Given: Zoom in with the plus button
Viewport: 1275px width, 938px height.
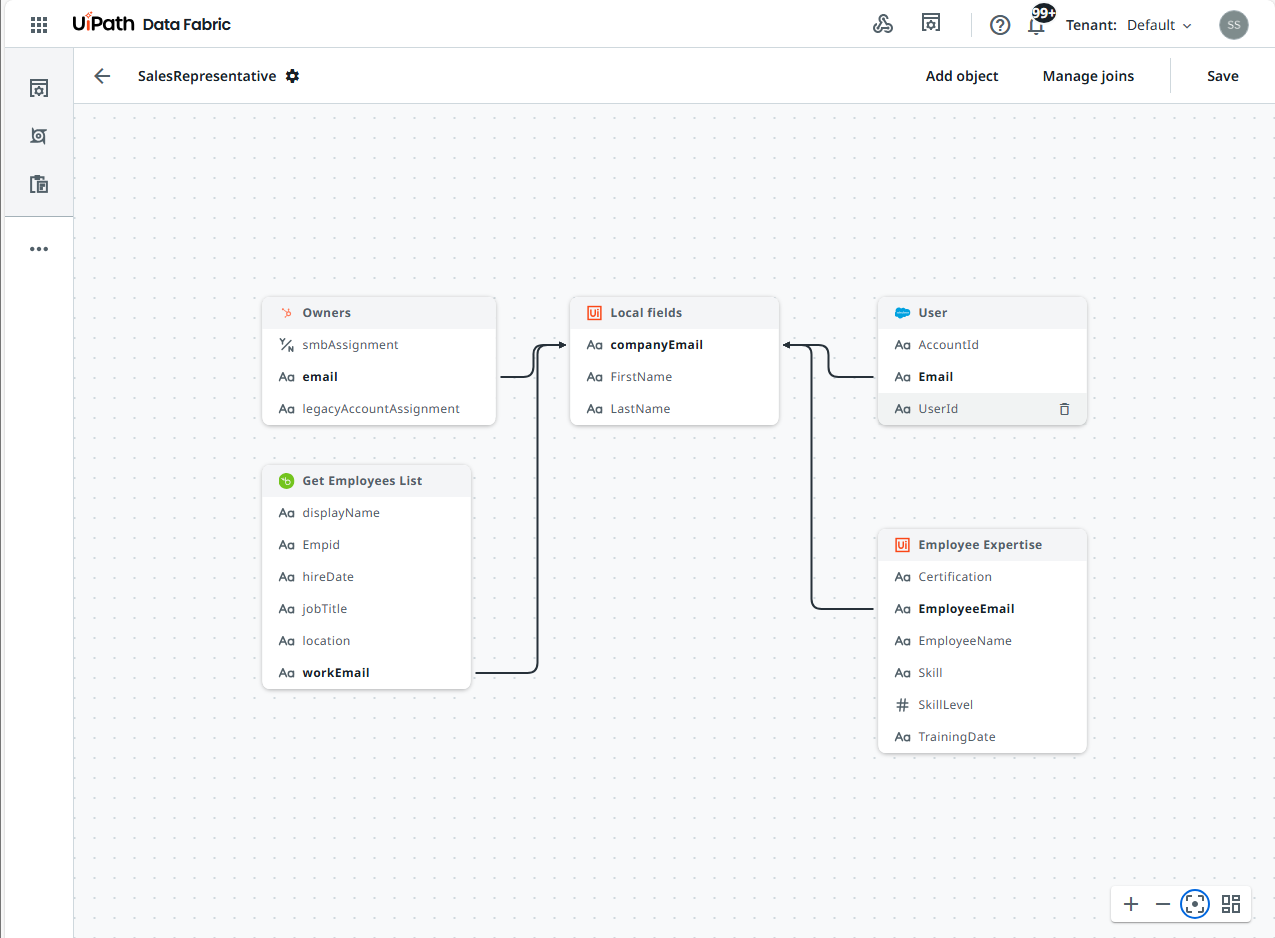Looking at the screenshot, I should tap(1131, 904).
